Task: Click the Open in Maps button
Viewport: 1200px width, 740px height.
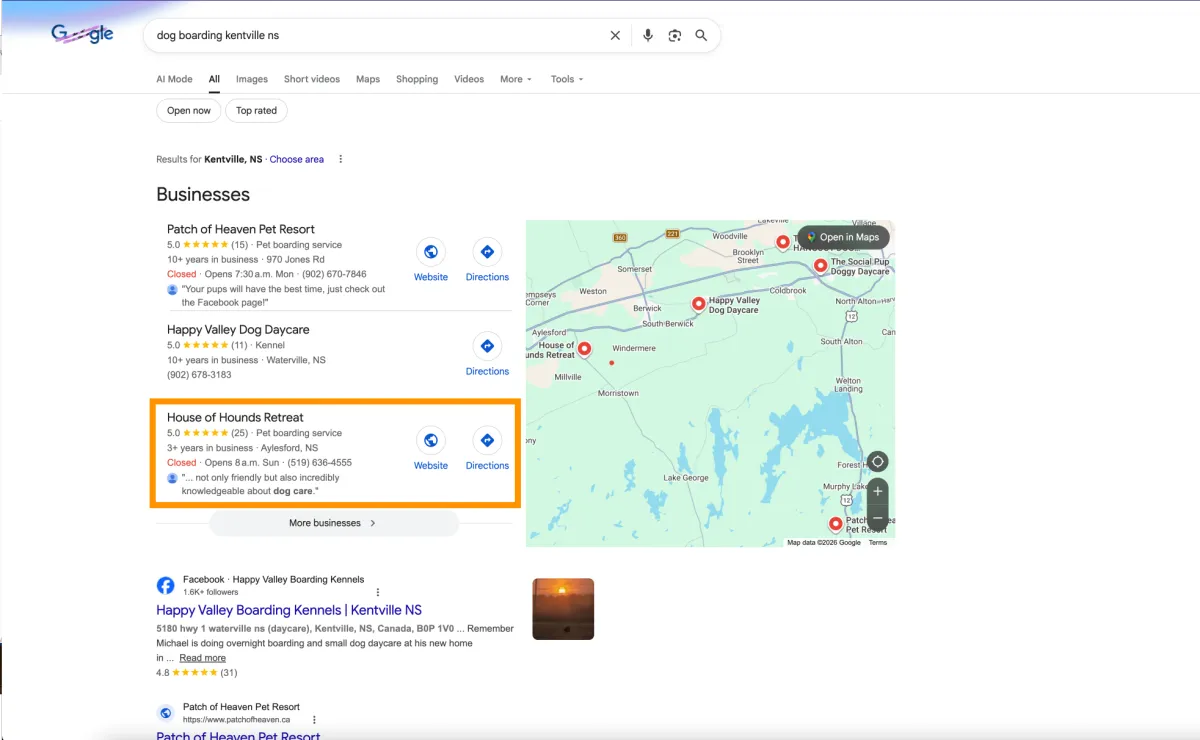Action: 843,237
